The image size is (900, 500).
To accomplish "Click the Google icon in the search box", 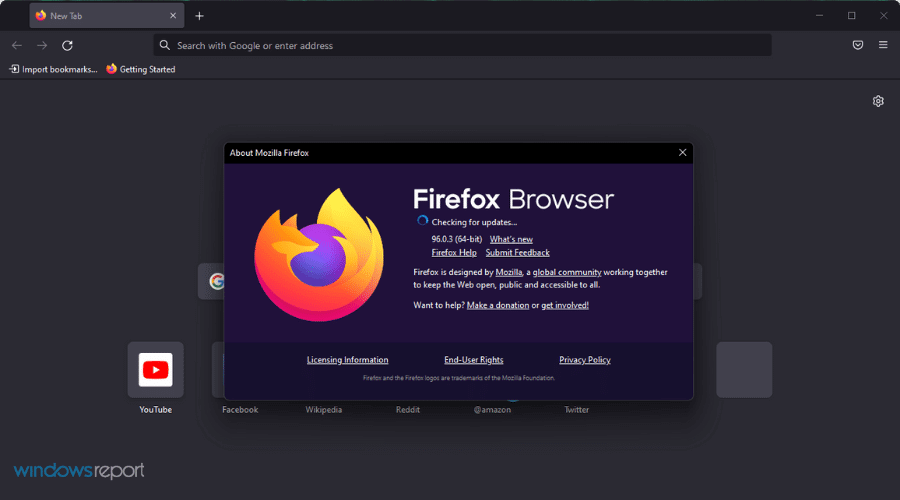I will click(x=216, y=281).
